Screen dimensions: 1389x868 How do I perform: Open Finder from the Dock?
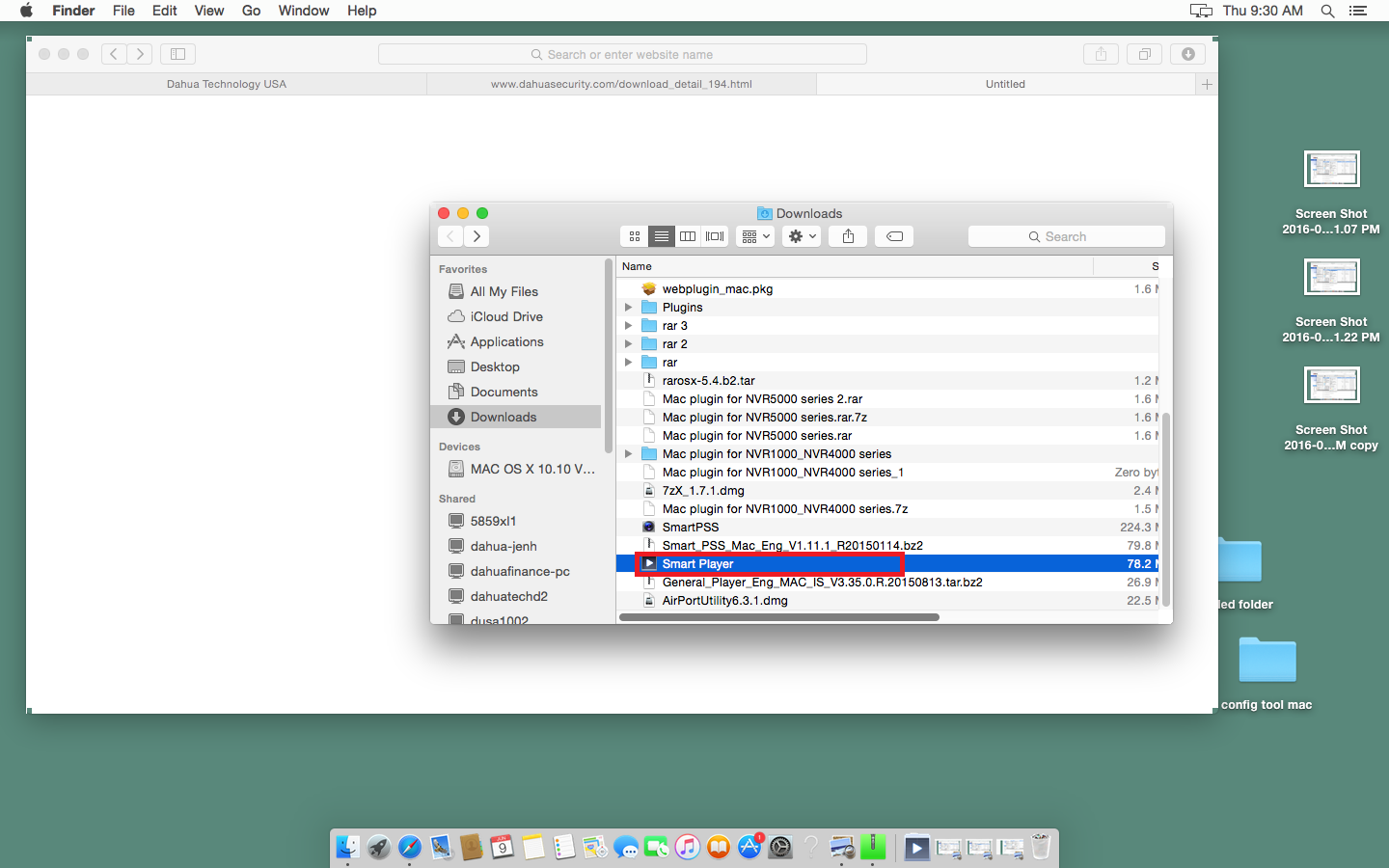[348, 847]
